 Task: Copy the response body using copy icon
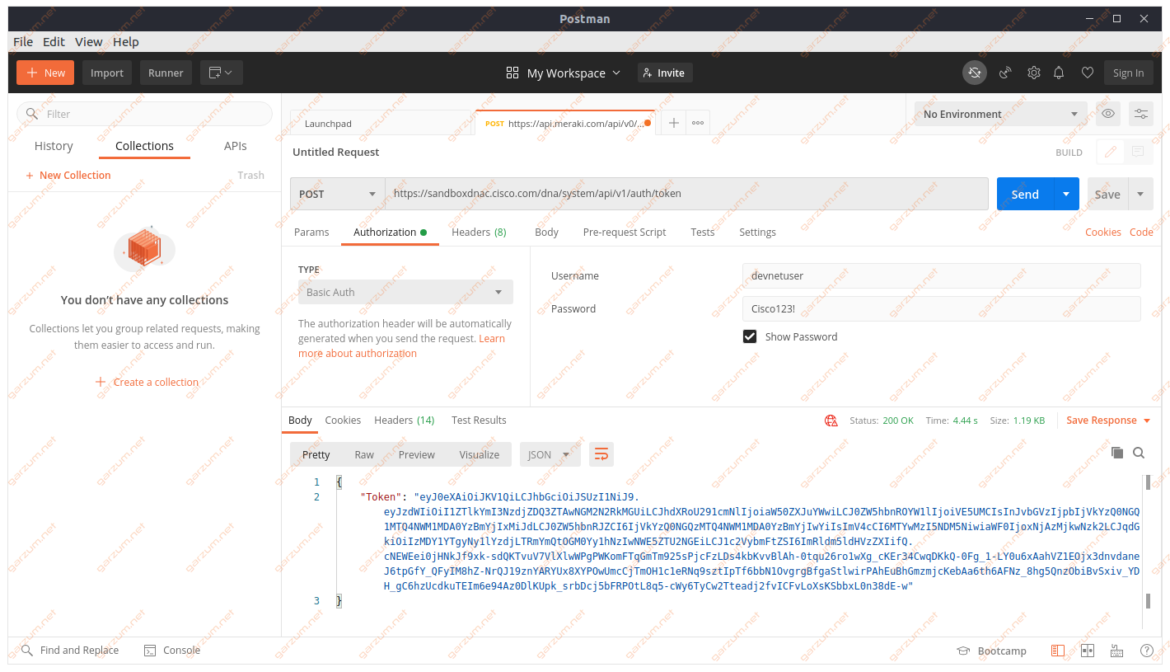[1117, 453]
